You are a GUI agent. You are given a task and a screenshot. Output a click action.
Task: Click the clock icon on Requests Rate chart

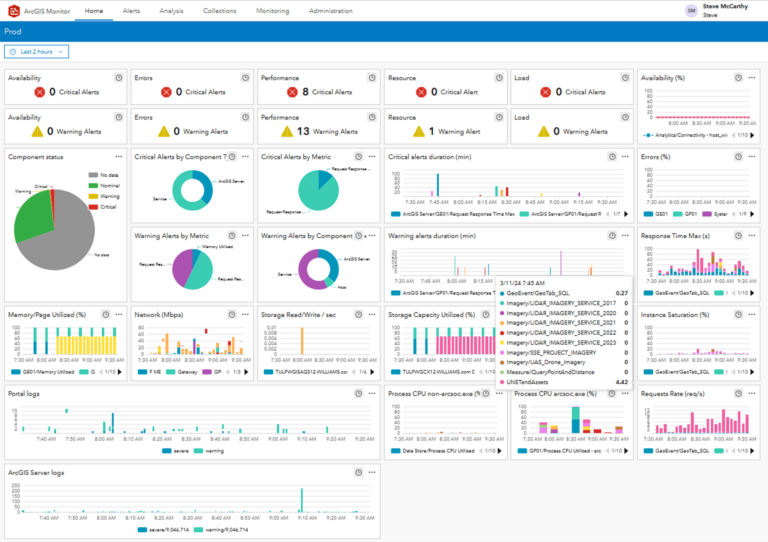tap(738, 394)
